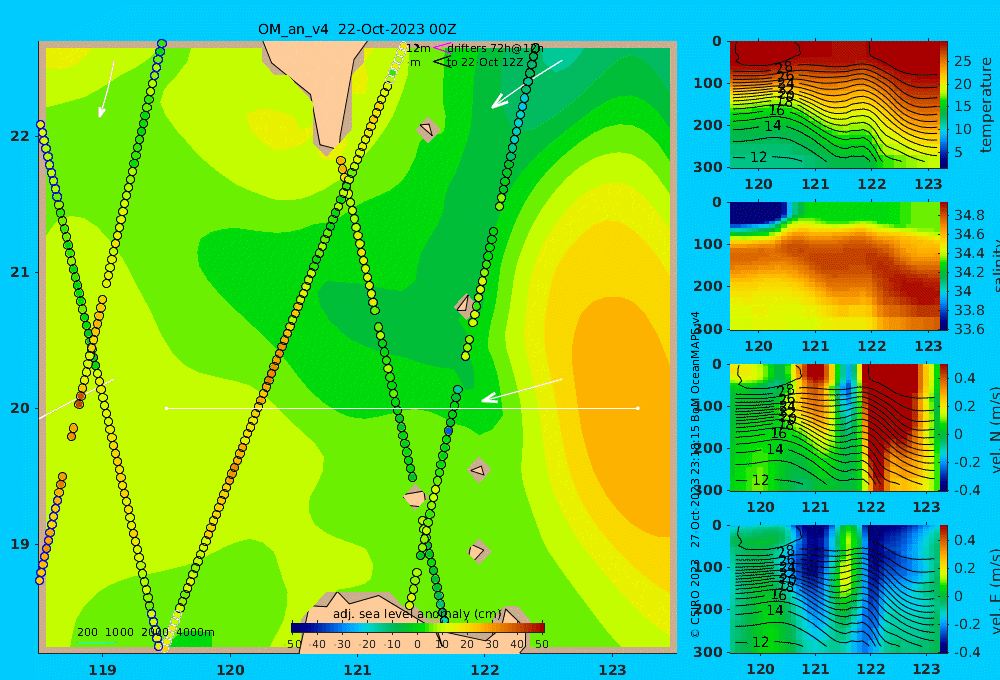1000x680 pixels.
Task: Click the northward velocity section panel
Action: [834, 427]
